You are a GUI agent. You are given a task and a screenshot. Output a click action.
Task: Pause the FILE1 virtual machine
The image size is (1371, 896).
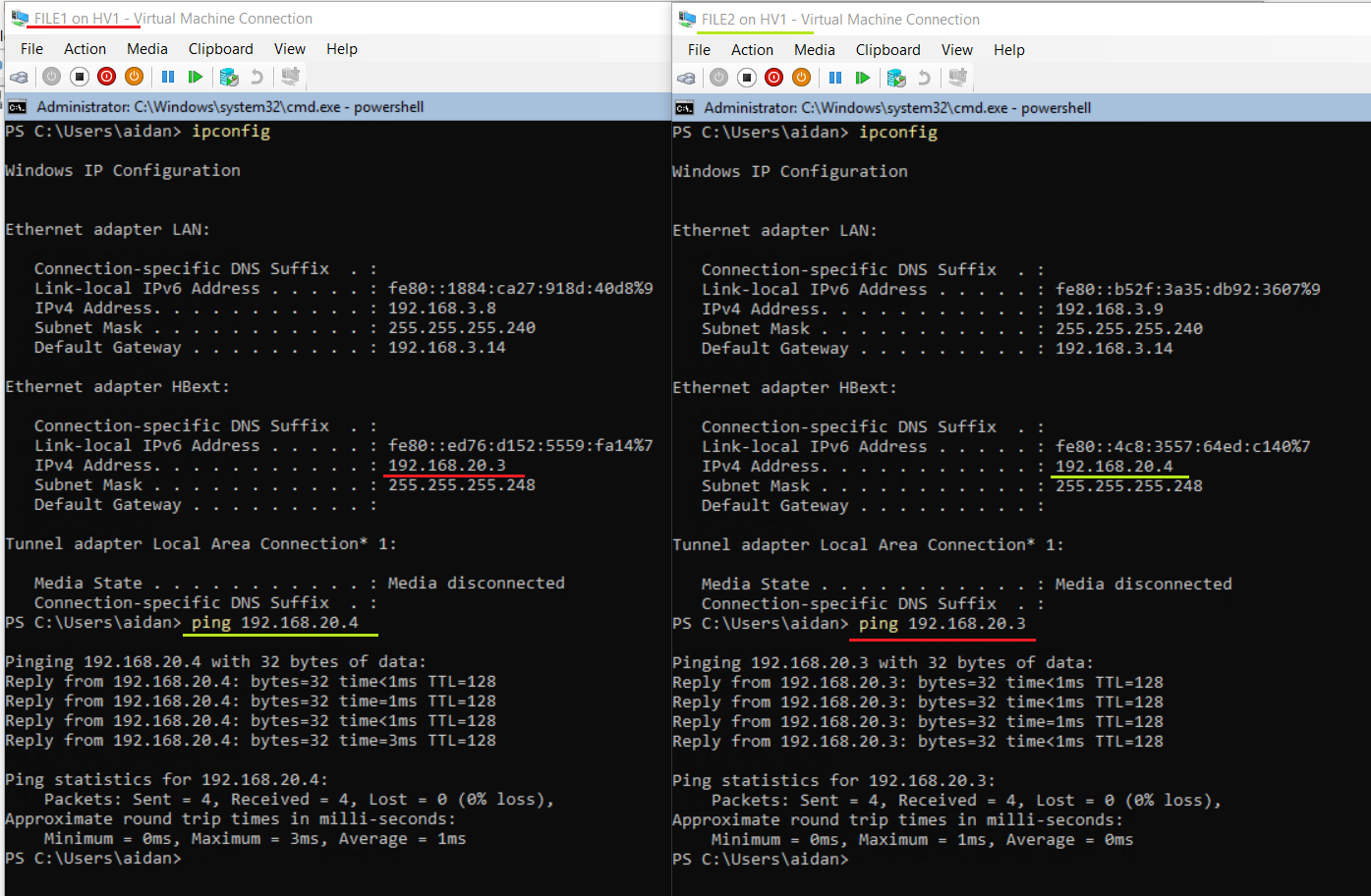coord(168,77)
